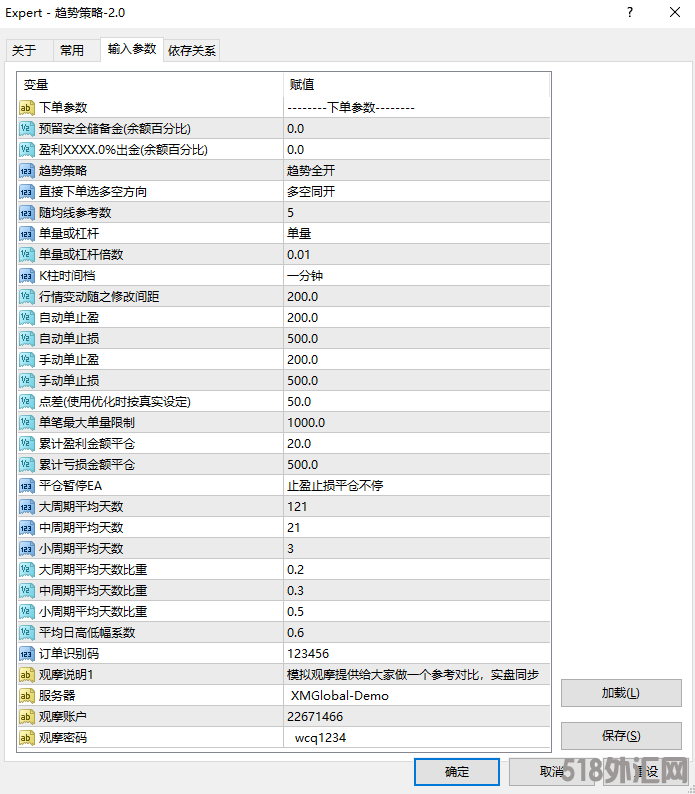Click the icon beside 下单参数 row
This screenshot has width=695, height=794.
(x=27, y=108)
